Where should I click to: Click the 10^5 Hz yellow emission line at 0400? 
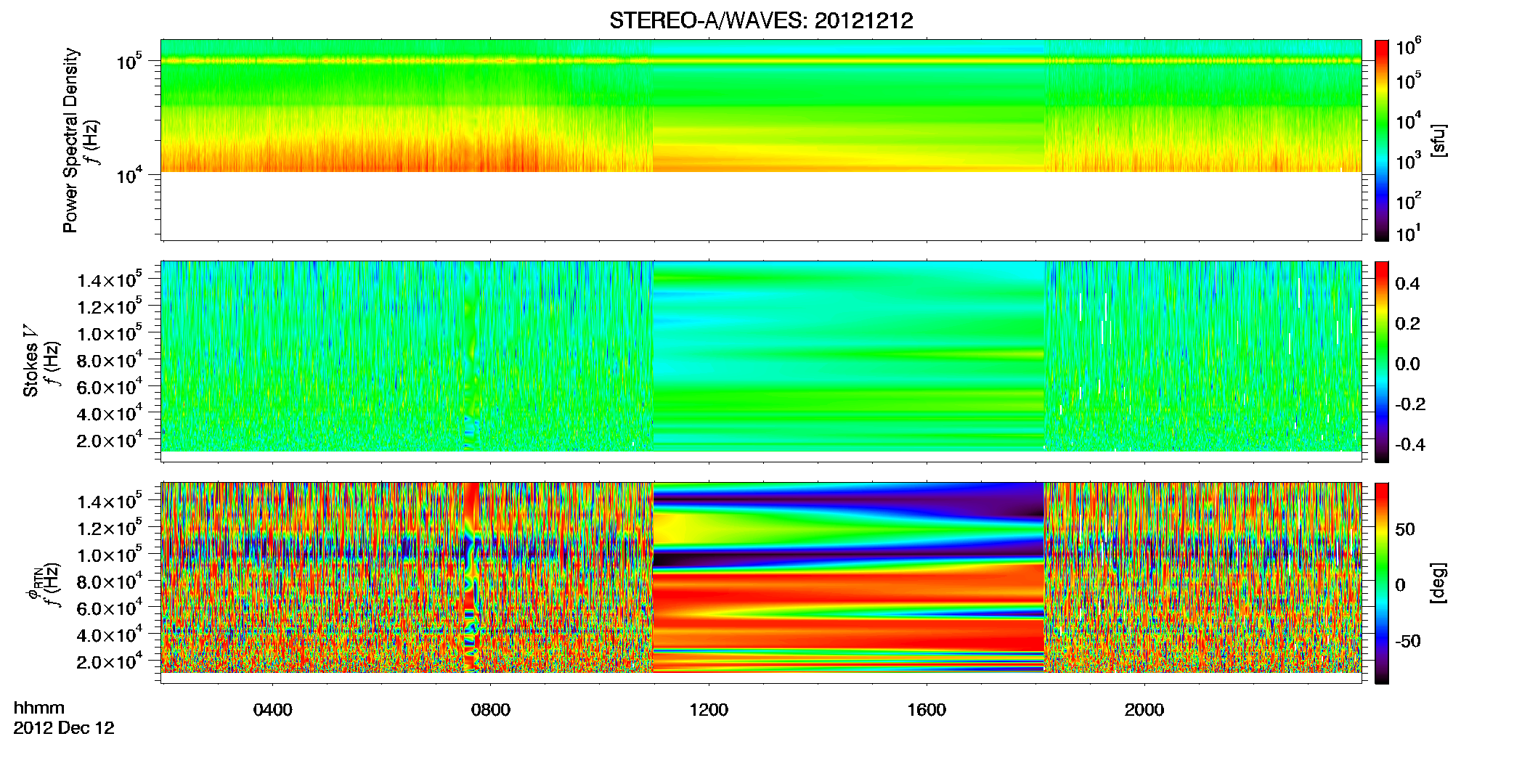[x=272, y=61]
